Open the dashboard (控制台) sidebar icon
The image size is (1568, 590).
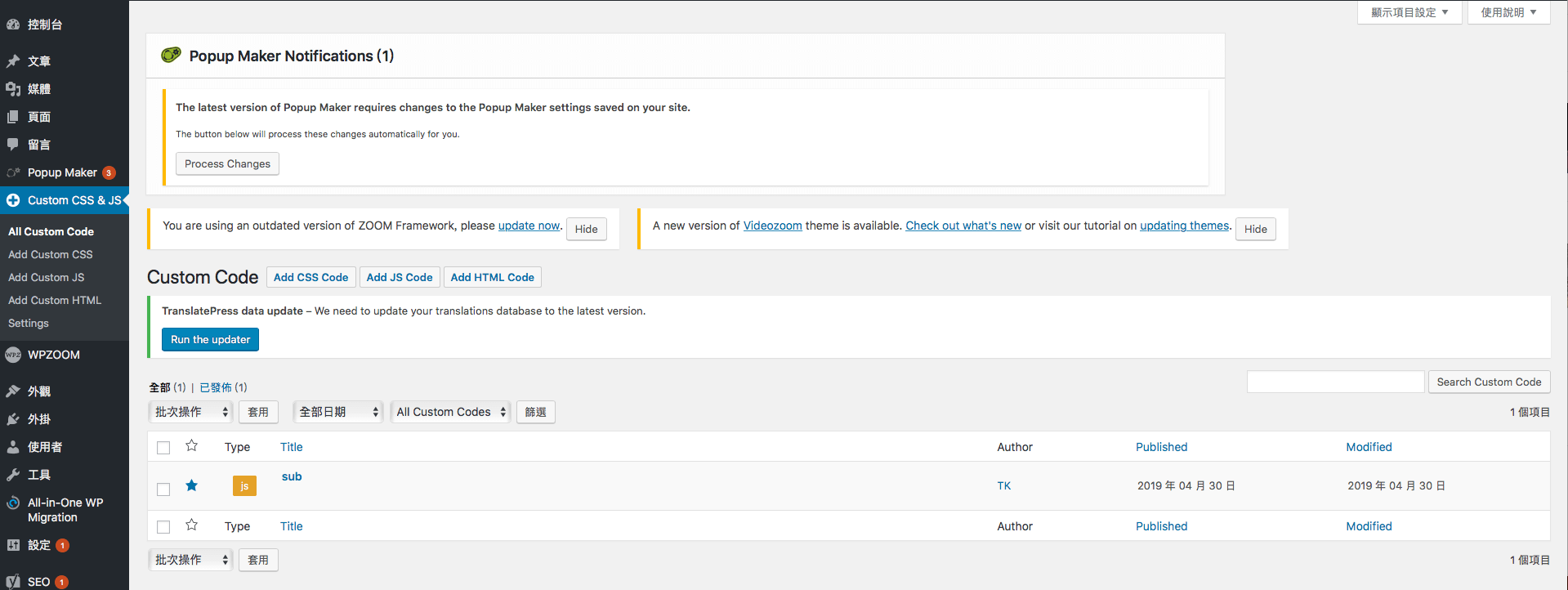[x=13, y=25]
